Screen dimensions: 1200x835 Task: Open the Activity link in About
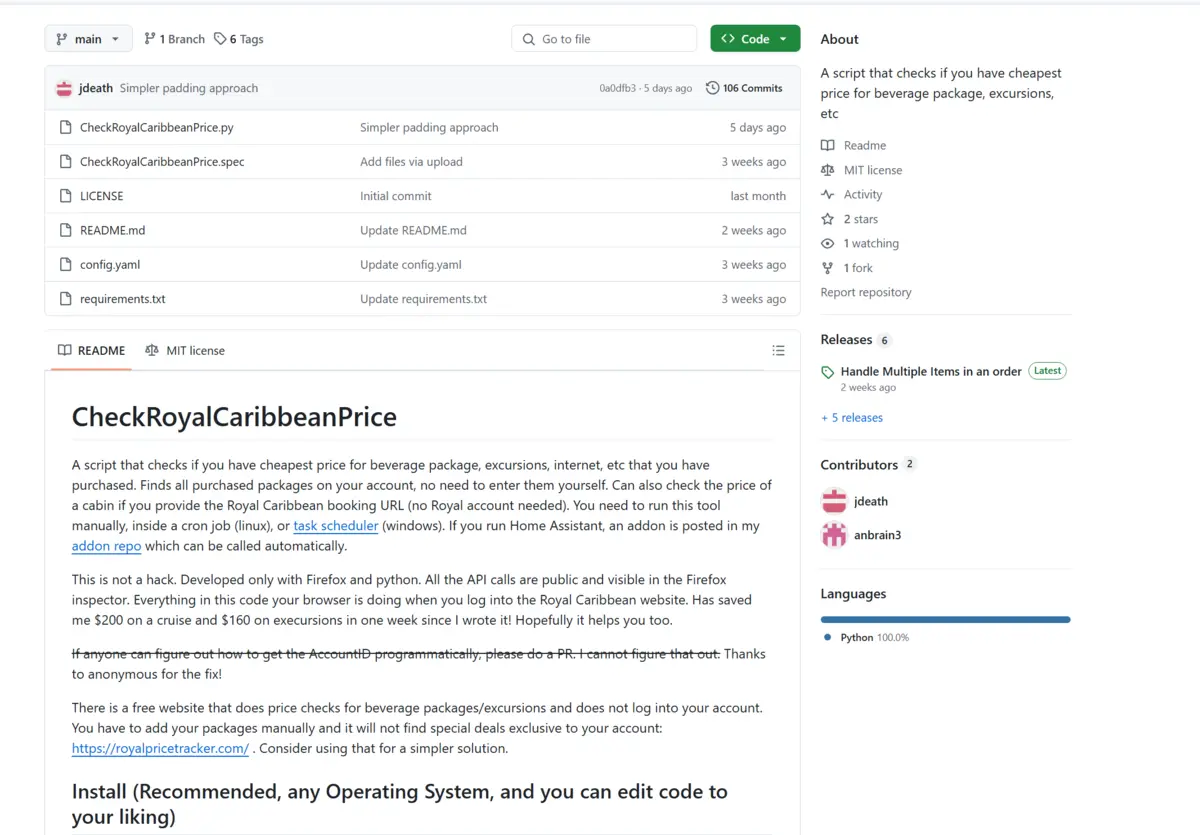tap(852, 194)
